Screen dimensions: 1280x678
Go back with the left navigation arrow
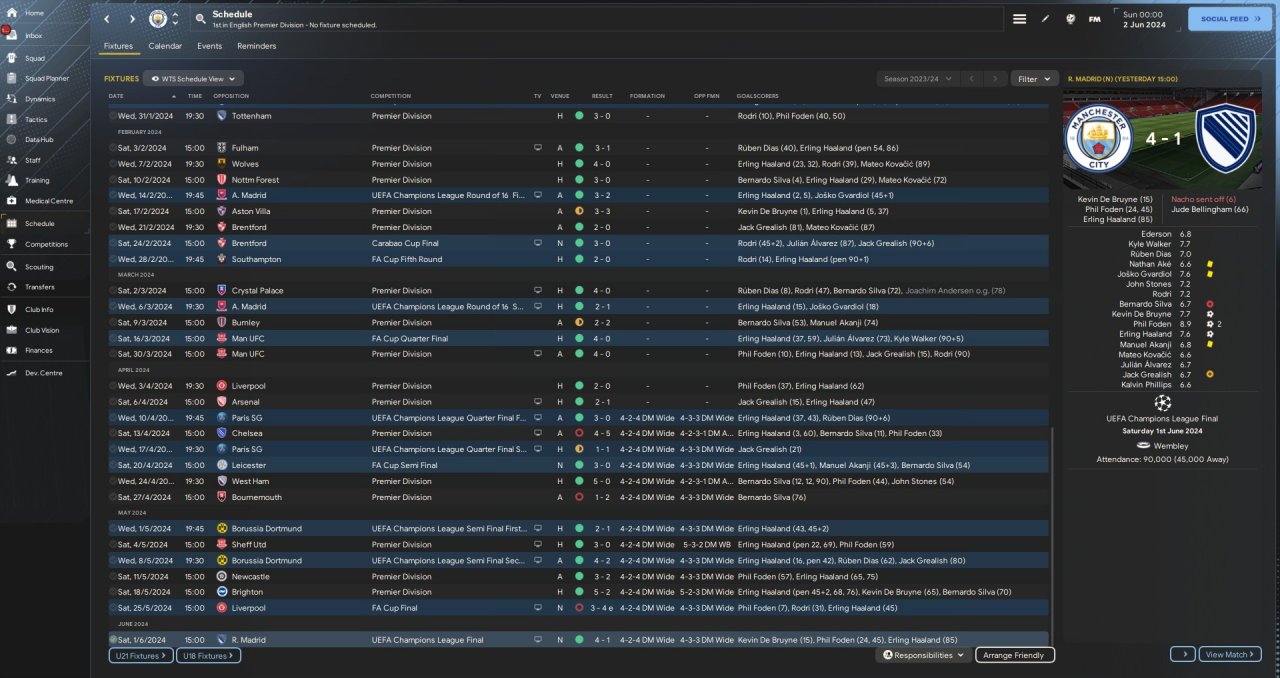coord(107,19)
